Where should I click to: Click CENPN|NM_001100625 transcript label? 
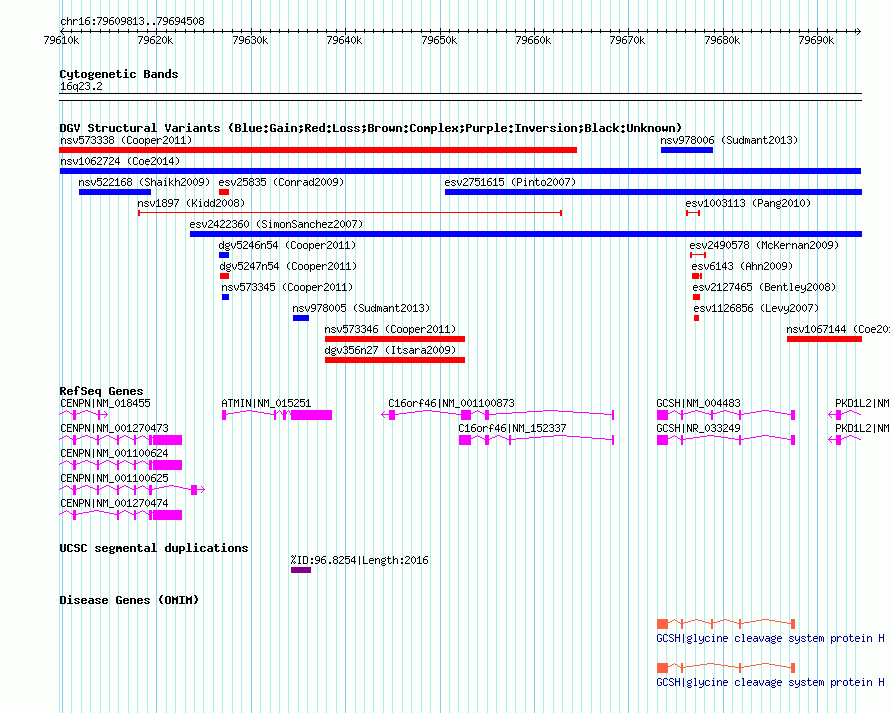[x=114, y=478]
